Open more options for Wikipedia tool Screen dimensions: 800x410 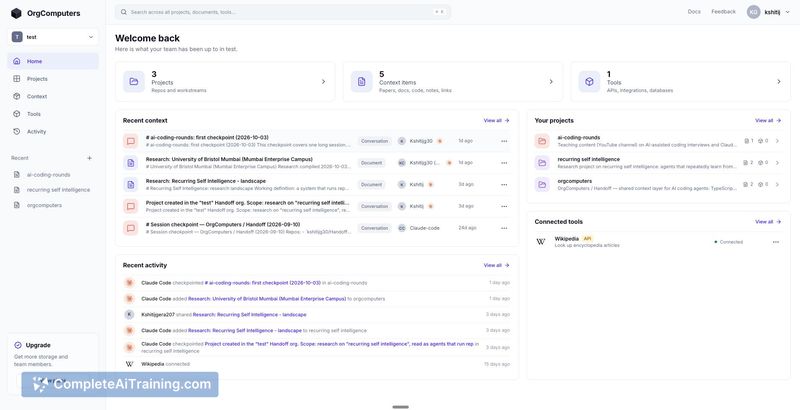tap(776, 242)
